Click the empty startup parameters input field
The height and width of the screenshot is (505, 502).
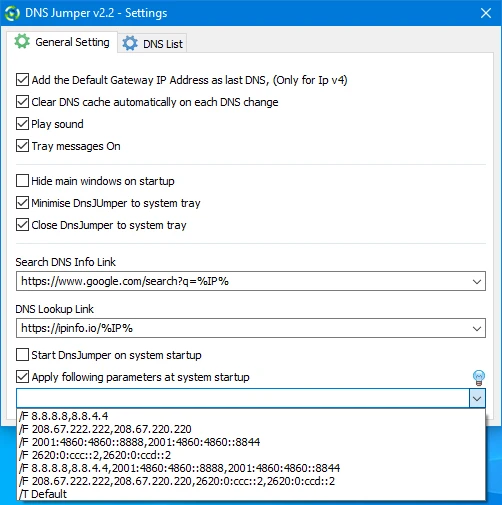click(243, 398)
